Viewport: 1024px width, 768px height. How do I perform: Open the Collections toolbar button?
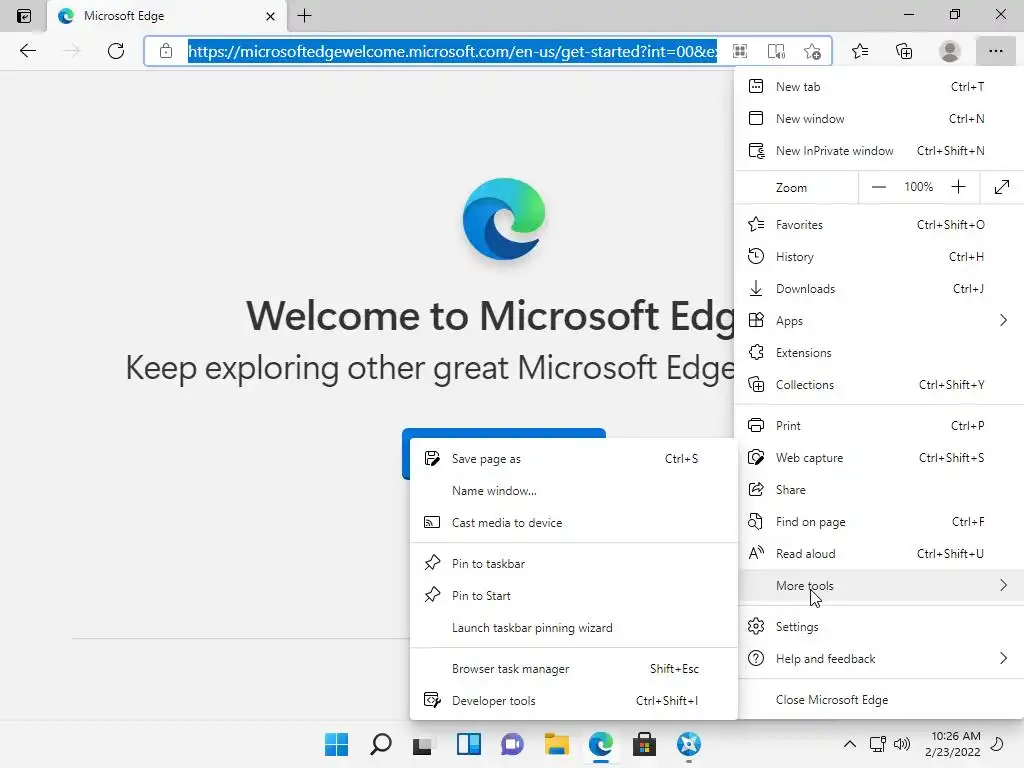[904, 51]
